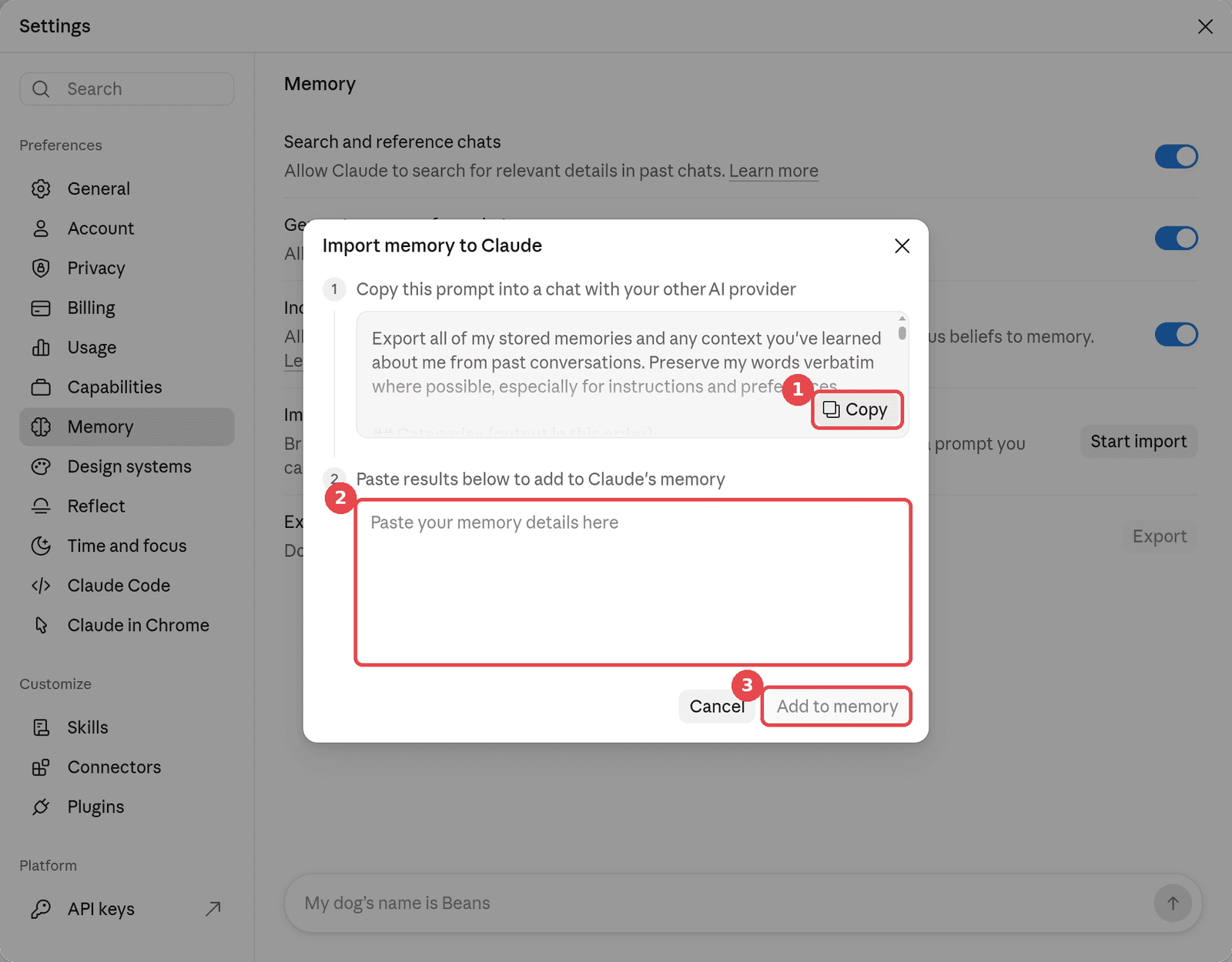Click the Usage bar chart icon
Image resolution: width=1232 pixels, height=962 pixels.
(x=41, y=347)
